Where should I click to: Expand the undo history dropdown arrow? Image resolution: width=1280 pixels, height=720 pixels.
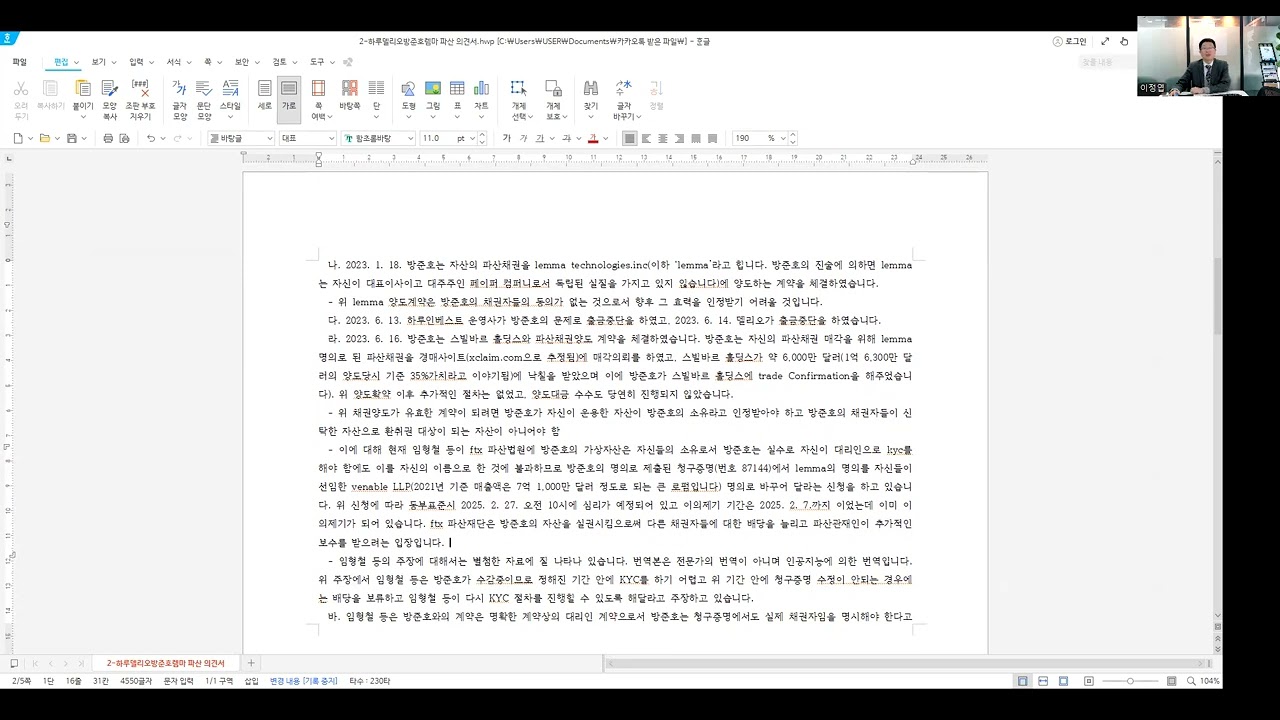point(164,138)
